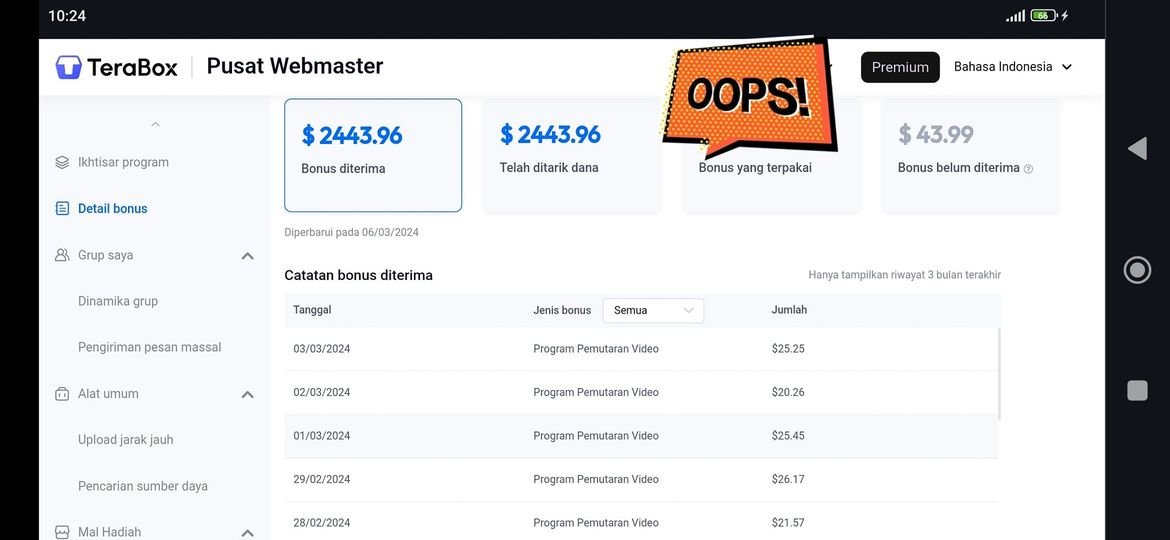The image size is (1170, 540).
Task: Tap the Android home circle button
Action: (1137, 270)
